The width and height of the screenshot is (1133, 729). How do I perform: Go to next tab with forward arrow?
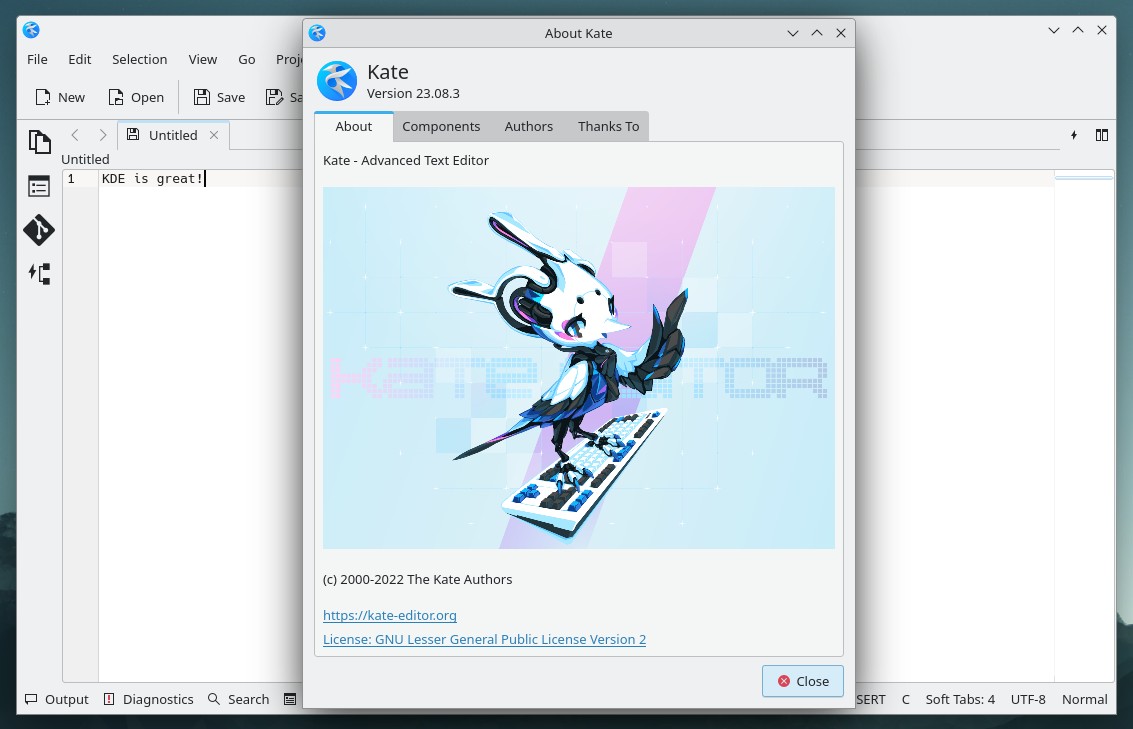point(103,135)
